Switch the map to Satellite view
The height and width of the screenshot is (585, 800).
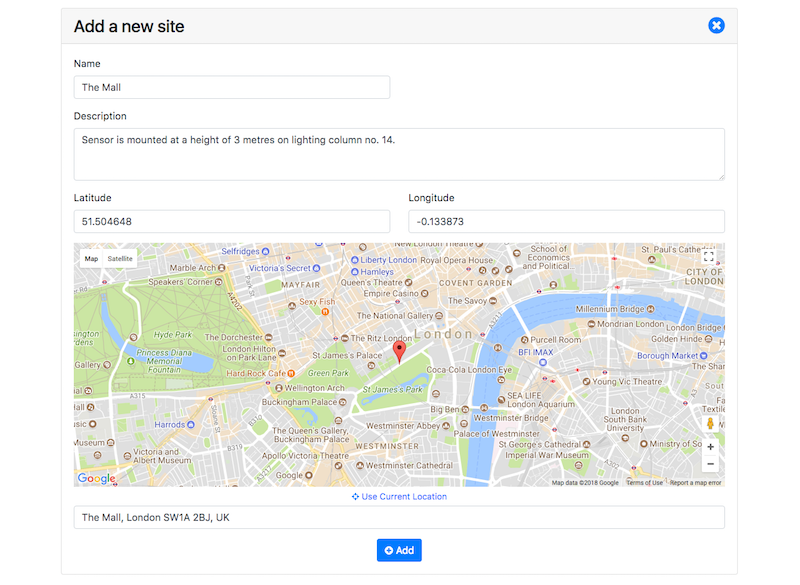click(x=120, y=259)
